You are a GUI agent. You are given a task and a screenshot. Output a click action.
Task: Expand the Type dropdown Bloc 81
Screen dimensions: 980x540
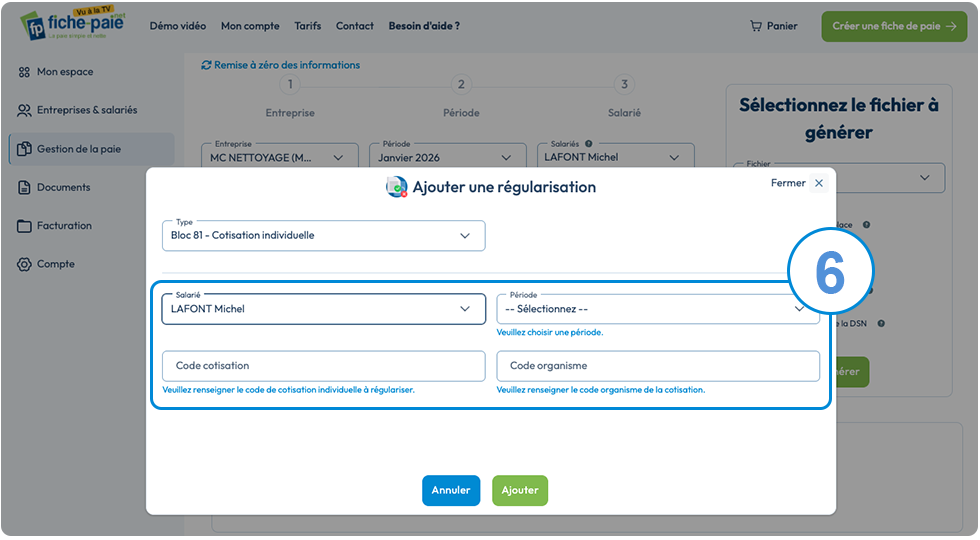[x=324, y=236]
